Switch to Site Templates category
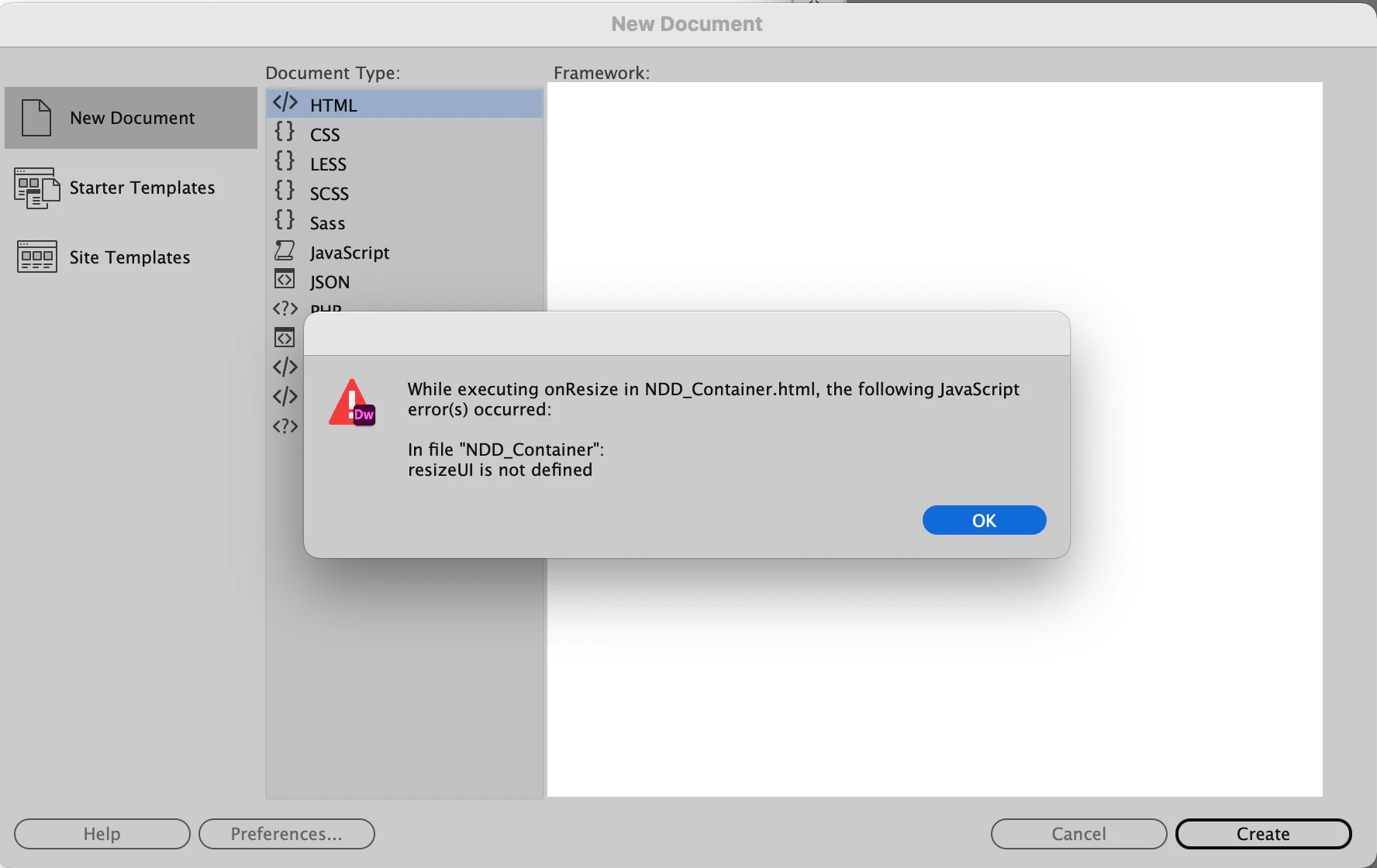Image resolution: width=1377 pixels, height=868 pixels. pos(131,257)
